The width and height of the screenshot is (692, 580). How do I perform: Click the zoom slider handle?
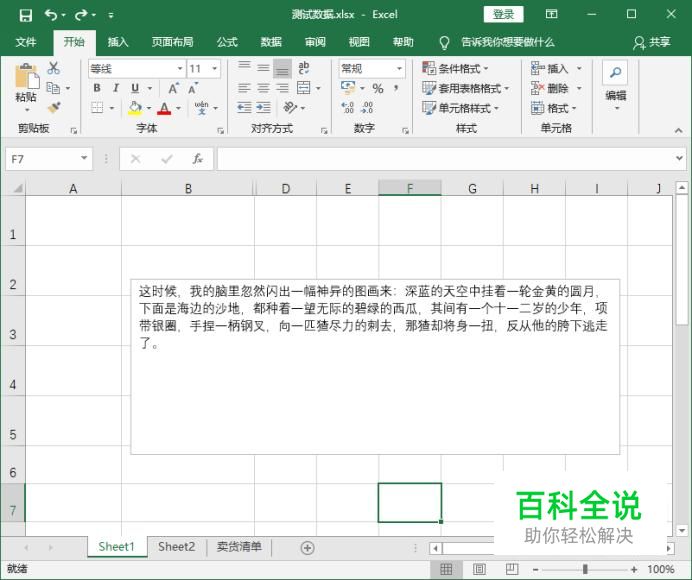585,569
